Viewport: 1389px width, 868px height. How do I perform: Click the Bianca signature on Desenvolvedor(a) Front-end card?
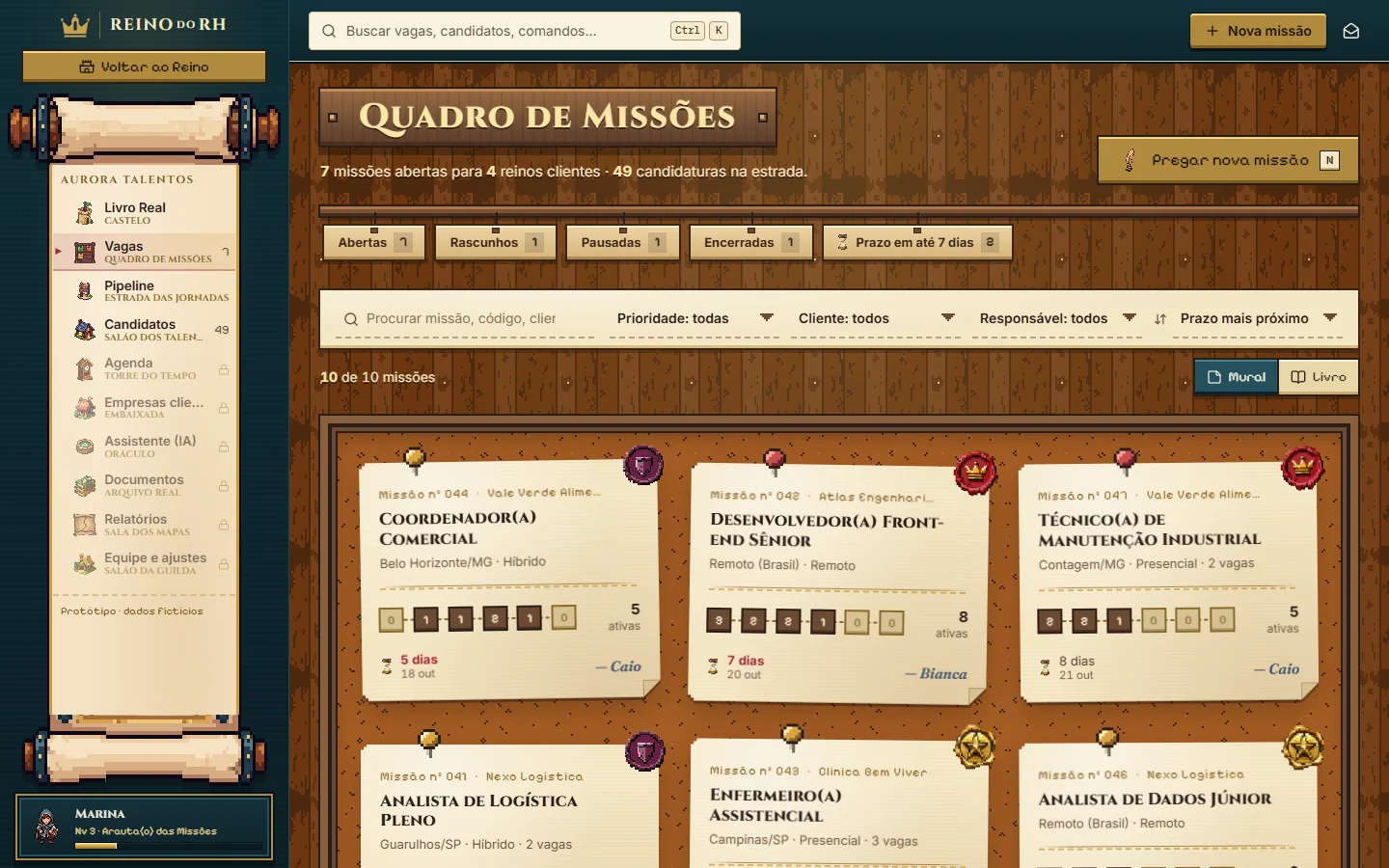[x=936, y=674]
